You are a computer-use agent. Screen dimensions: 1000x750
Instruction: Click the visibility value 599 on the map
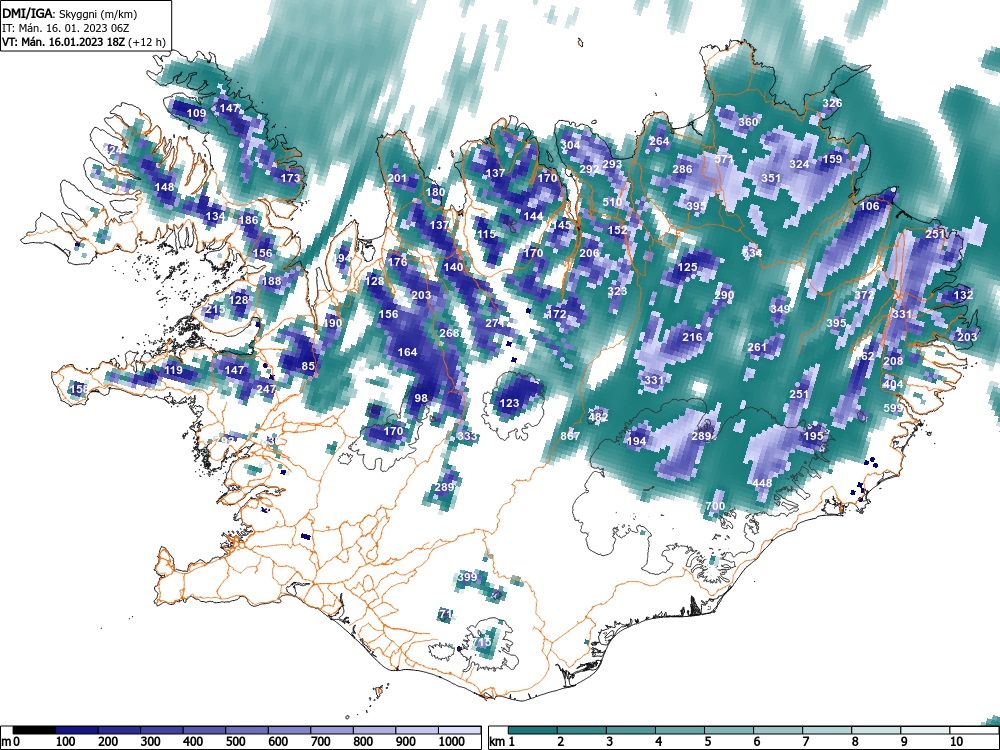click(x=893, y=408)
